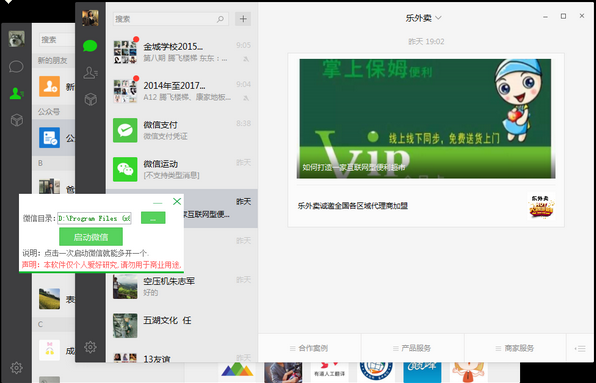Image resolution: width=596 pixels, height=383 pixels.
Task: Open Favorites cube icon in front WeChat window
Action: pyautogui.click(x=90, y=99)
